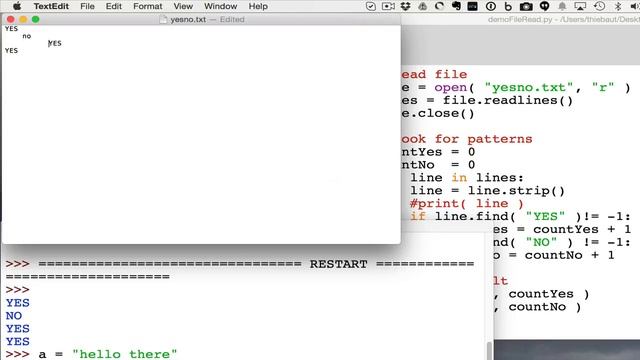Open the Window menu
The width and height of the screenshot is (640, 360).
(x=220, y=6)
